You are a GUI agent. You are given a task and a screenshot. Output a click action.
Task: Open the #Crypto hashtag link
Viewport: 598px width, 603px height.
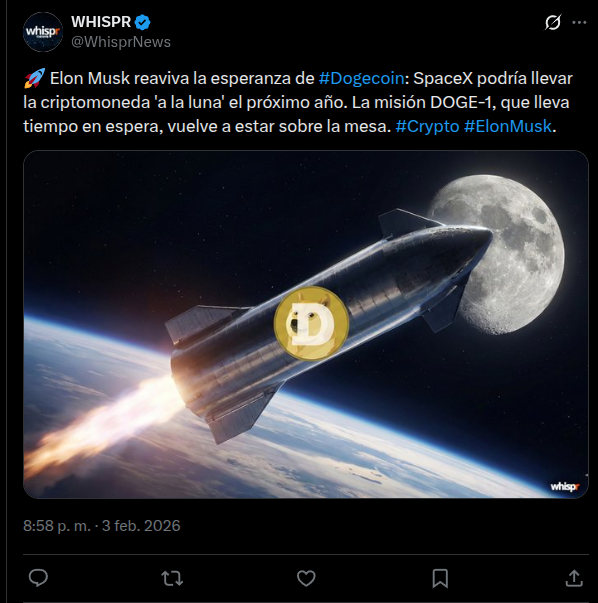(x=427, y=127)
